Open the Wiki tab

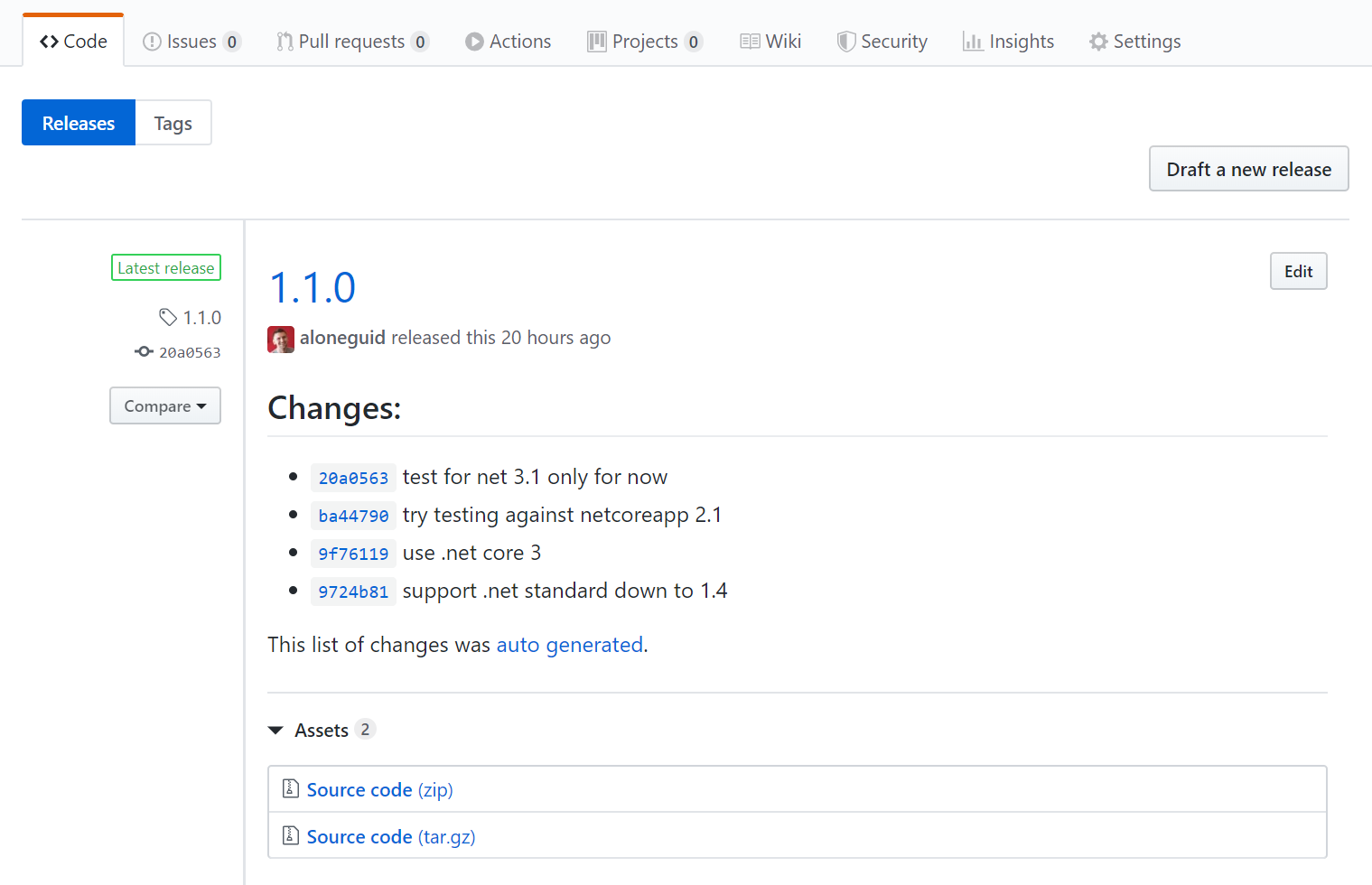[770, 42]
